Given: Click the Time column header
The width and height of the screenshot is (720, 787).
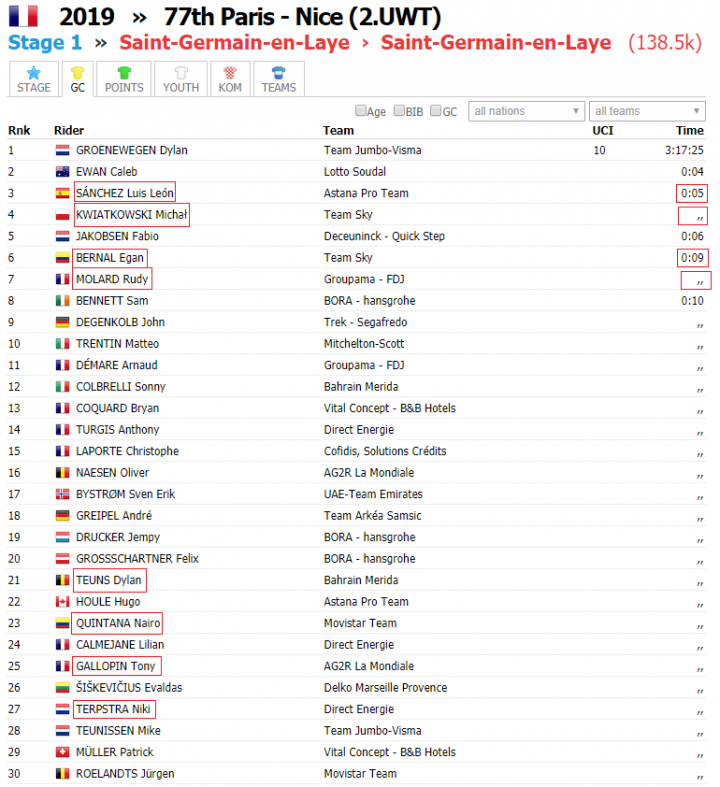Looking at the screenshot, I should coord(689,130).
